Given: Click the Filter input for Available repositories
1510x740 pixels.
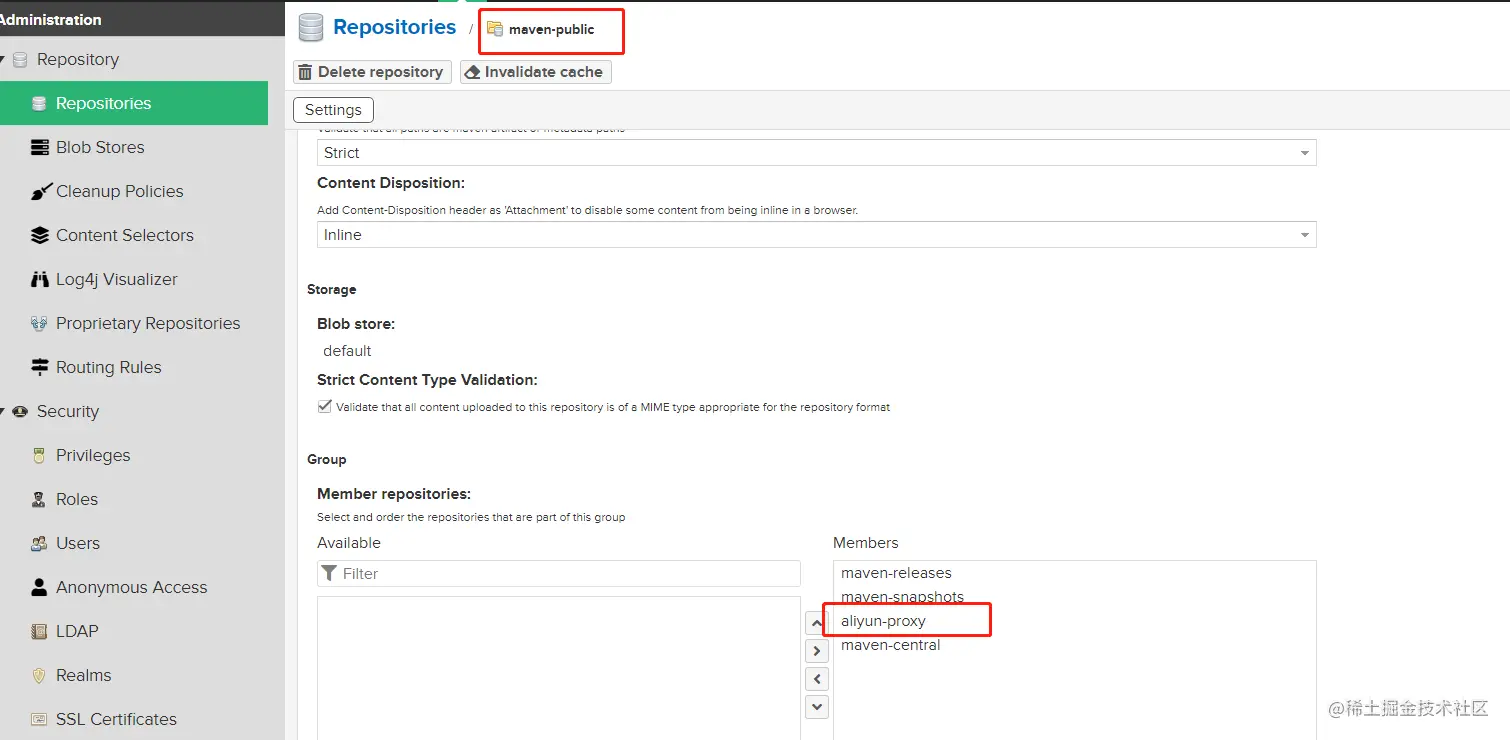Looking at the screenshot, I should (x=559, y=573).
